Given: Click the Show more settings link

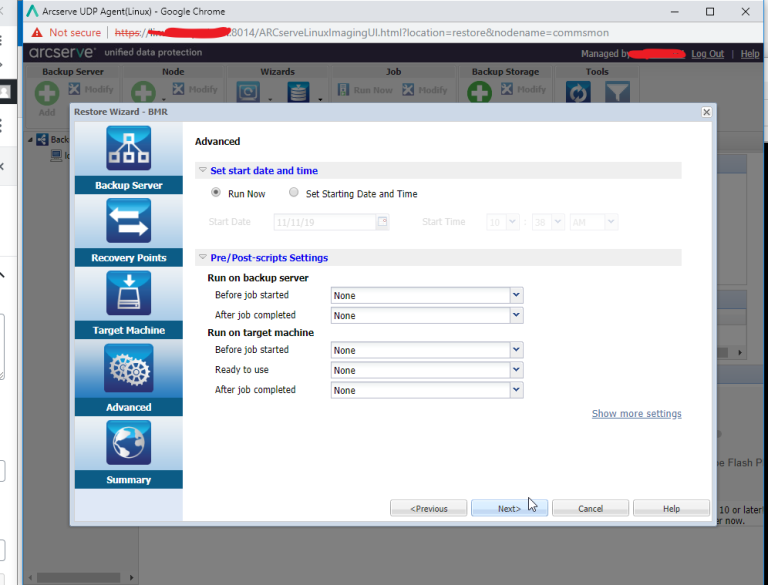Looking at the screenshot, I should [636, 414].
